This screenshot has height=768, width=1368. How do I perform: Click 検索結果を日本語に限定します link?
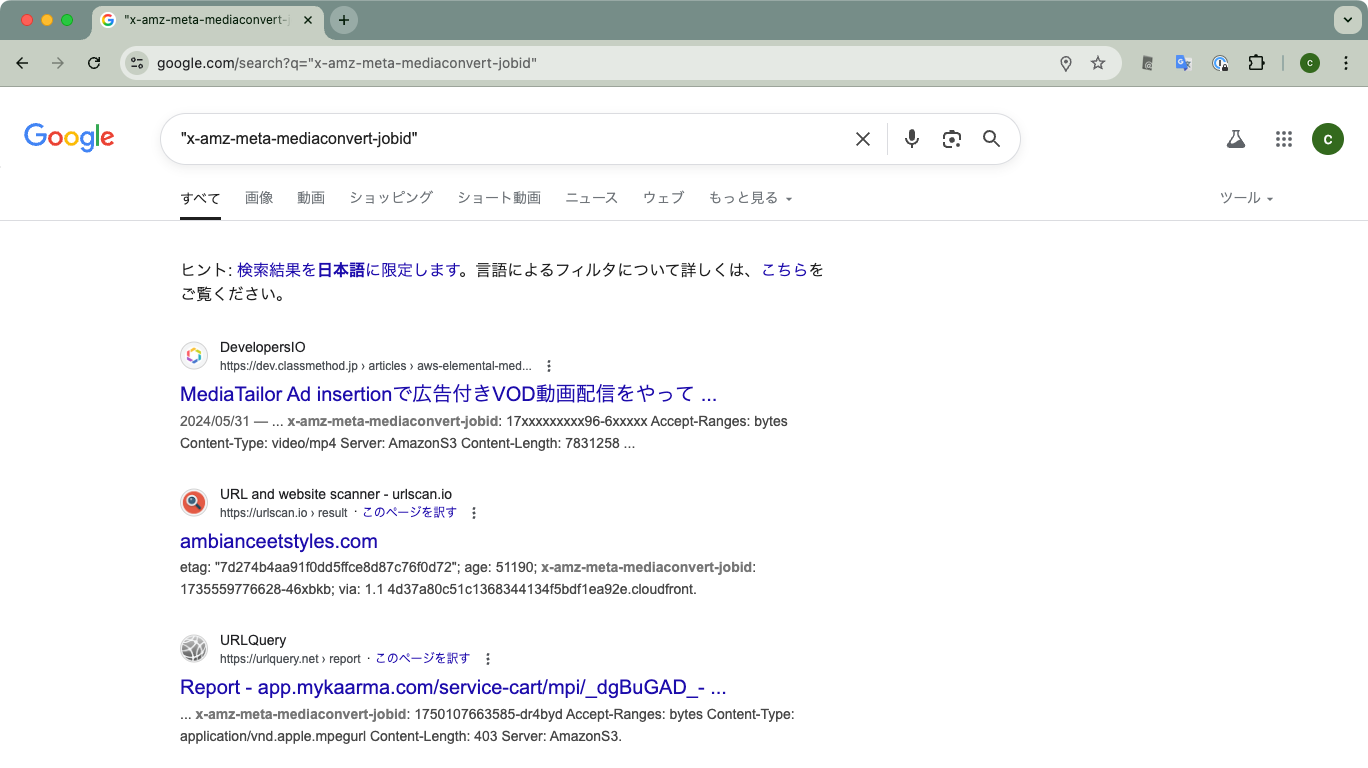(347, 270)
